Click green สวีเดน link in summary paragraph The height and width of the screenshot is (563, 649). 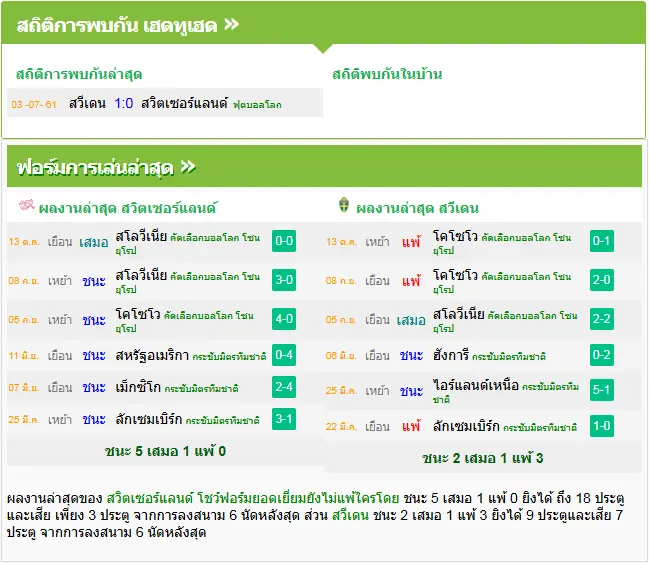point(350,515)
